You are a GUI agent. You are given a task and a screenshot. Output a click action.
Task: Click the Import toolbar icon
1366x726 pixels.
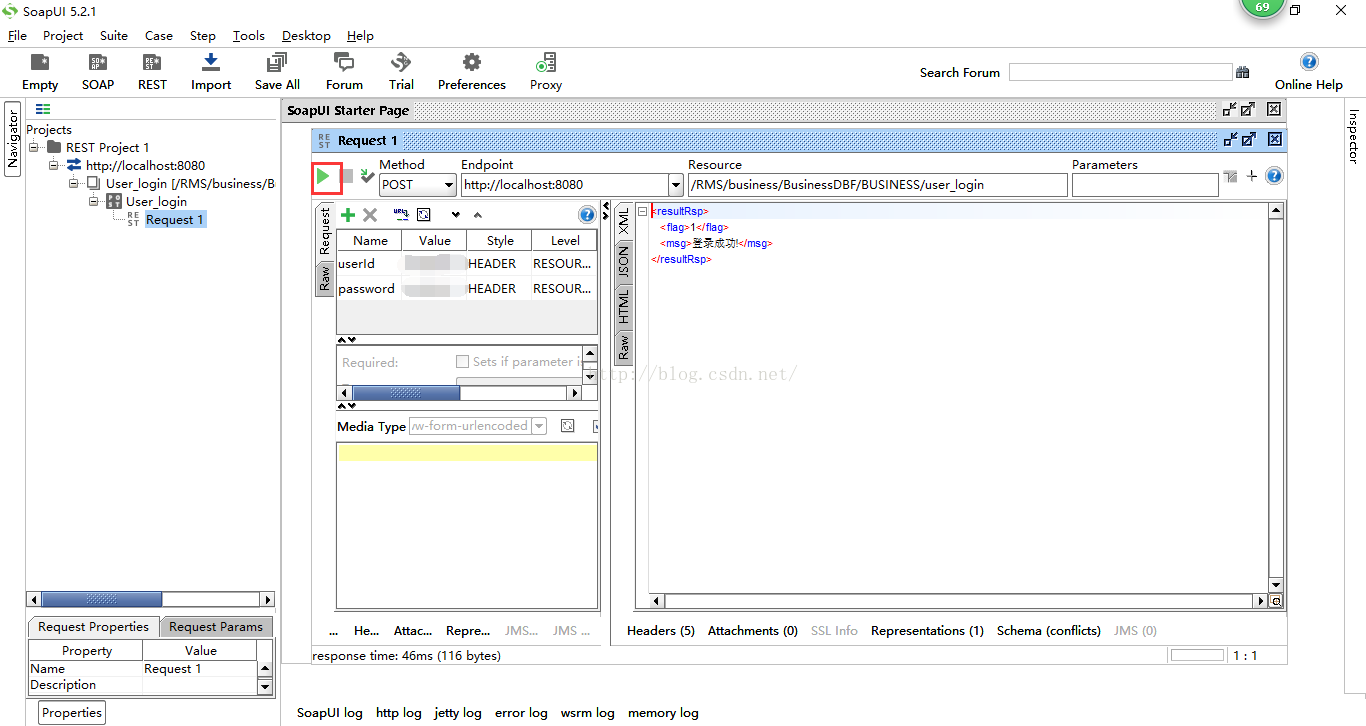211,72
